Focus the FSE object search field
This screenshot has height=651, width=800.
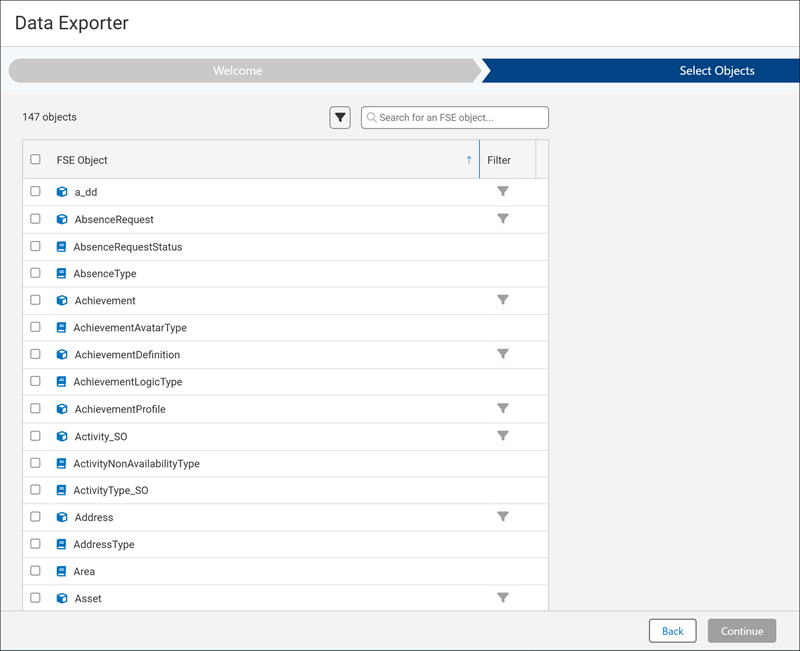point(455,118)
